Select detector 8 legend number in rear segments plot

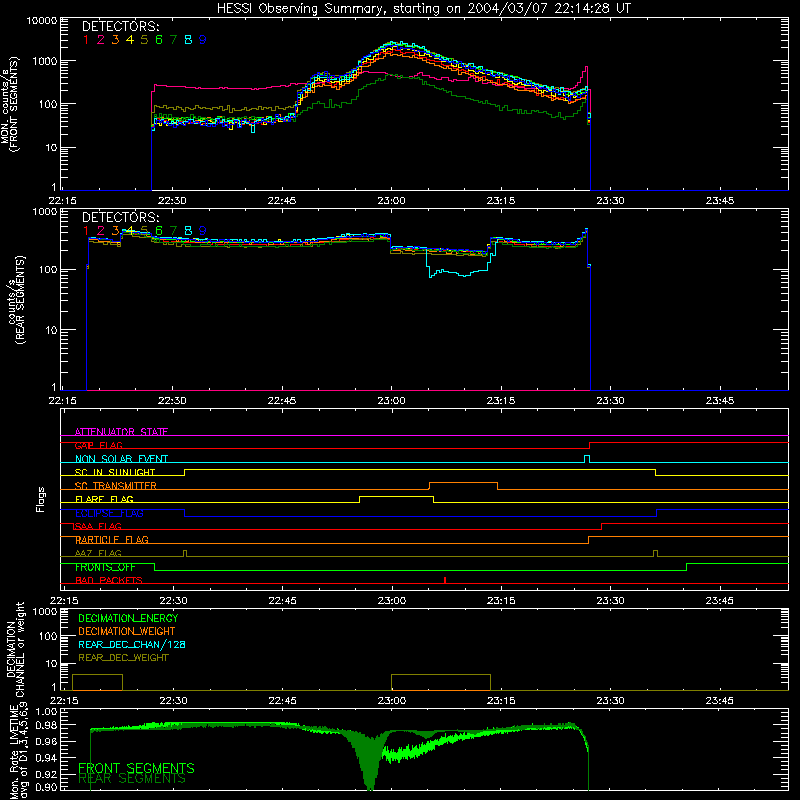[x=188, y=231]
